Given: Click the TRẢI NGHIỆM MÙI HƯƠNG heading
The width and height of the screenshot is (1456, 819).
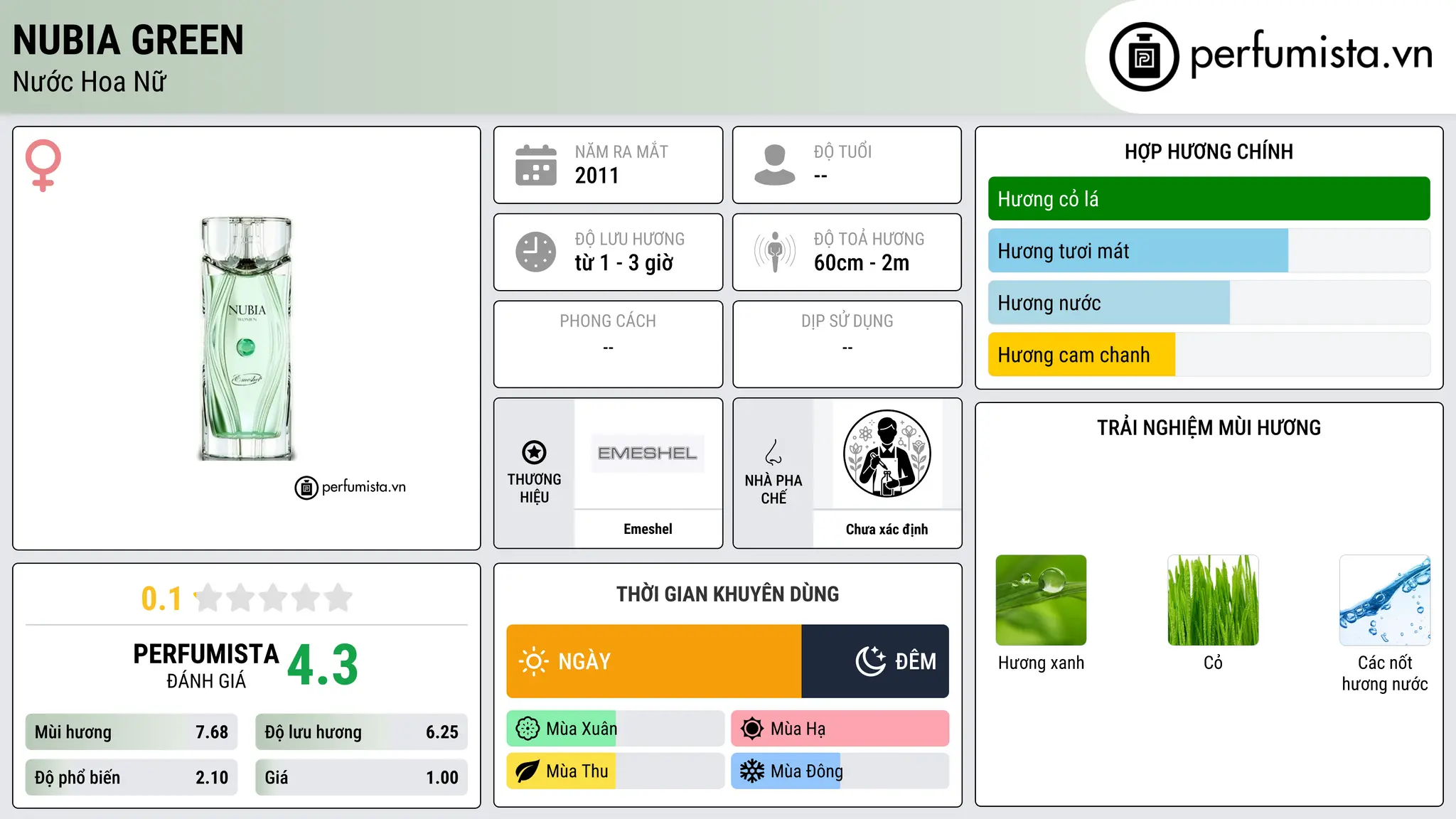Looking at the screenshot, I should [1209, 428].
